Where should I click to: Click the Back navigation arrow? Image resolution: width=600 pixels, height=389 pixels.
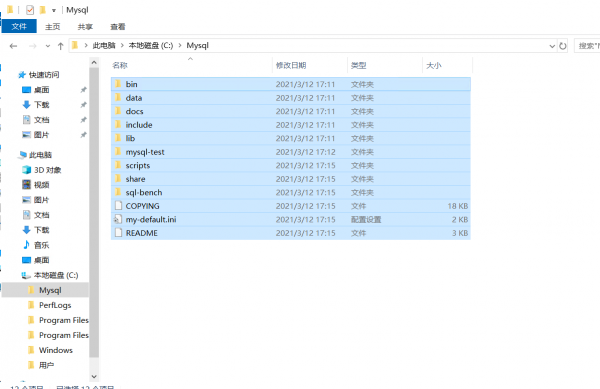click(x=13, y=46)
